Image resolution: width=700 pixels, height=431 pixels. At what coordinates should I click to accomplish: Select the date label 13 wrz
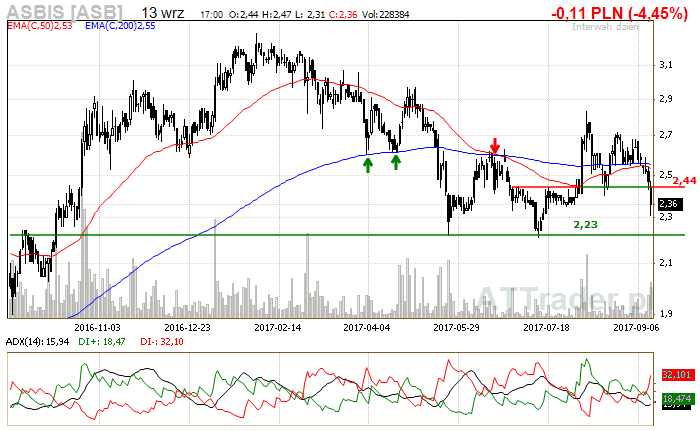(162, 13)
